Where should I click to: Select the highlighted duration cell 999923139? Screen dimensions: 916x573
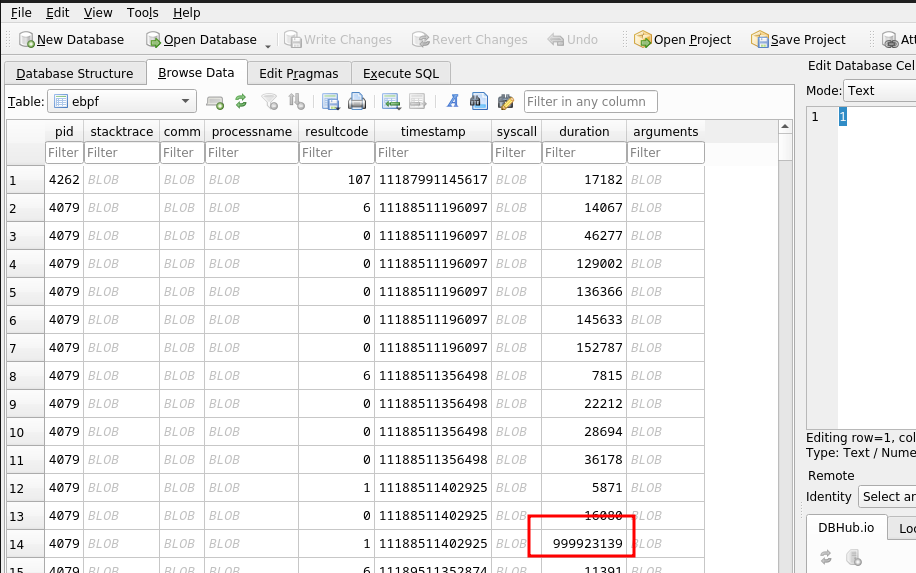(586, 544)
